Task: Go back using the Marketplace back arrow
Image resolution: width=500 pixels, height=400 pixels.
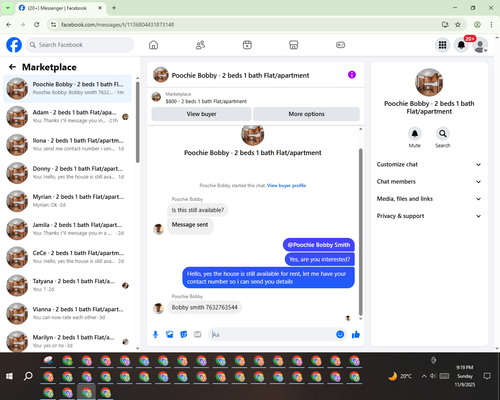Action: click(13, 67)
